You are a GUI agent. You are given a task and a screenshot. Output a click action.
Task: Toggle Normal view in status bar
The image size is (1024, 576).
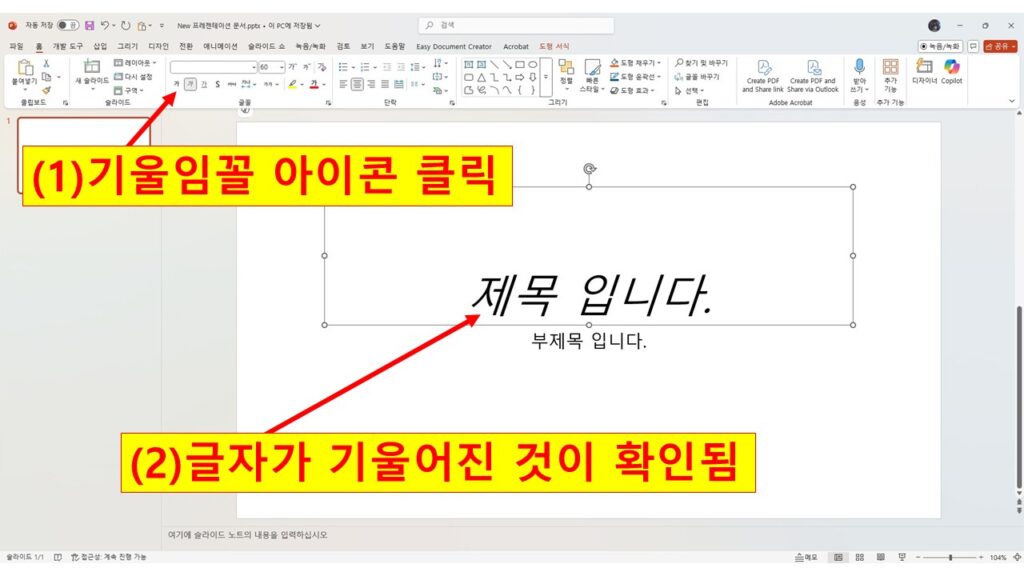click(x=838, y=557)
